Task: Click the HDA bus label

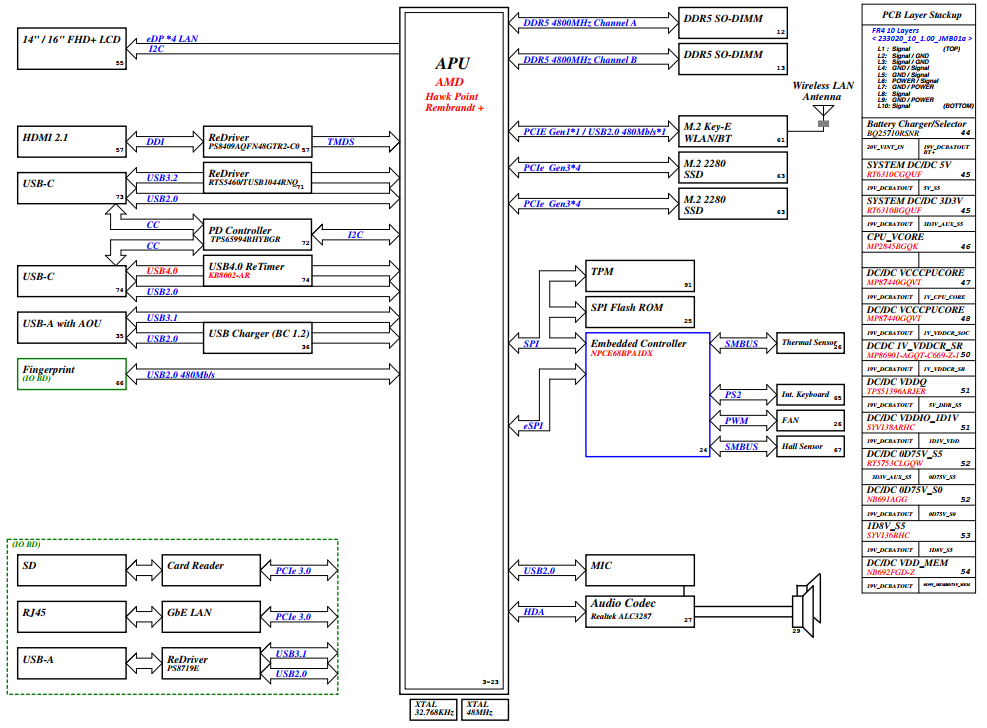Action: click(x=534, y=612)
